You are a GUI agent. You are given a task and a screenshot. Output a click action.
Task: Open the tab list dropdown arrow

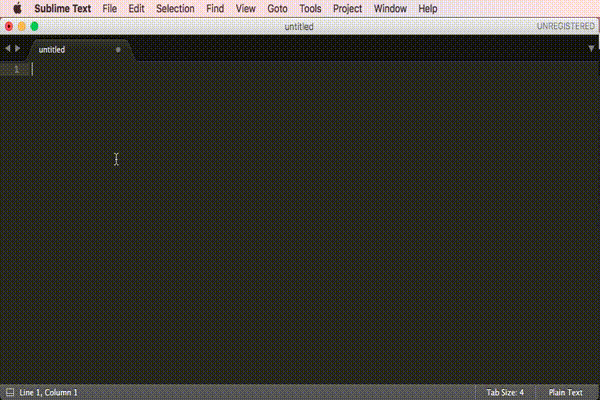tap(591, 49)
